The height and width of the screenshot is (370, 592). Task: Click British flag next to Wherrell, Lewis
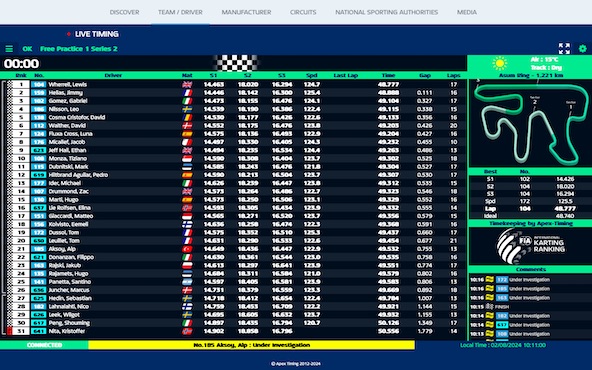click(187, 85)
